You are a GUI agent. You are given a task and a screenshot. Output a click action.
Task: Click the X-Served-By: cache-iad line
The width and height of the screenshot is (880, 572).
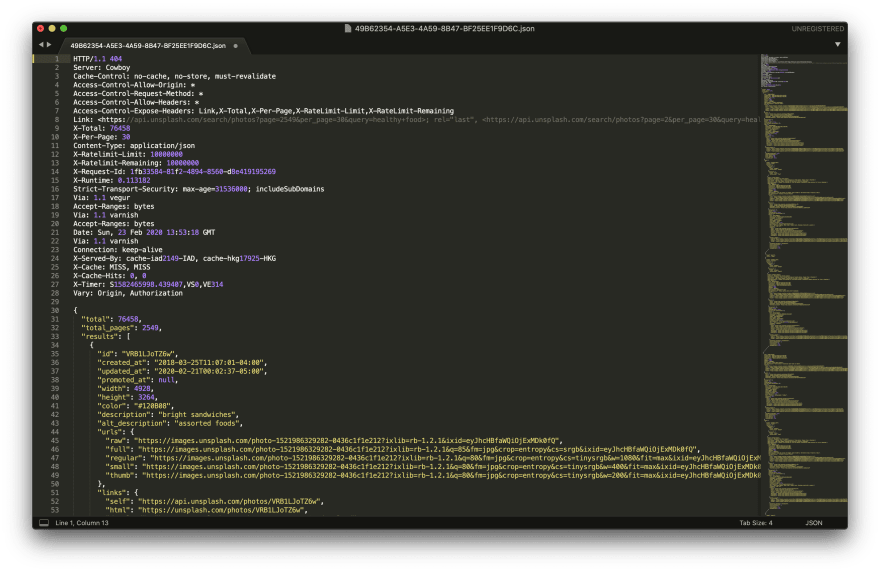[175, 259]
